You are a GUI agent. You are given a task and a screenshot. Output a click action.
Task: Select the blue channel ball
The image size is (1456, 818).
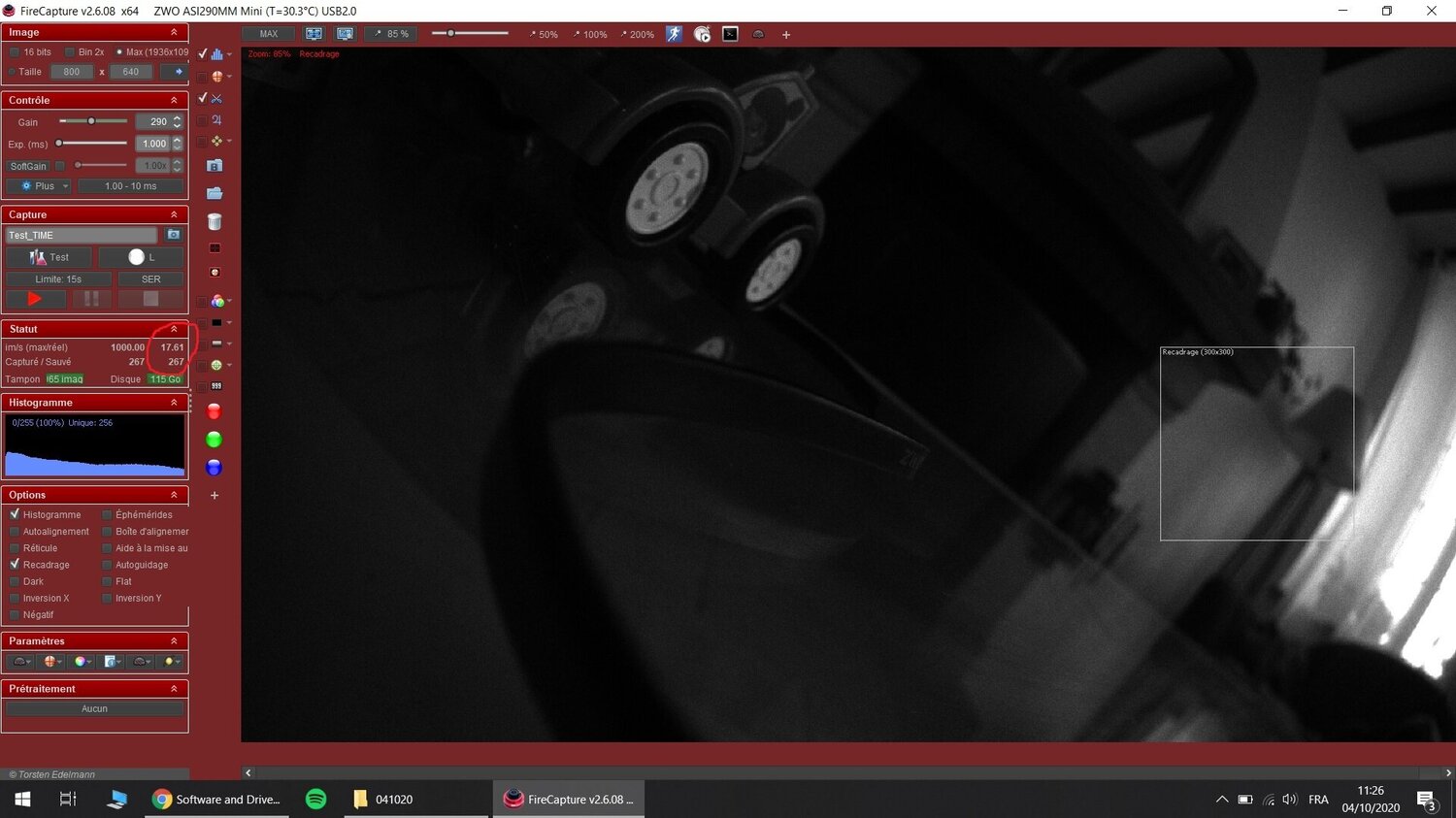pyautogui.click(x=215, y=468)
